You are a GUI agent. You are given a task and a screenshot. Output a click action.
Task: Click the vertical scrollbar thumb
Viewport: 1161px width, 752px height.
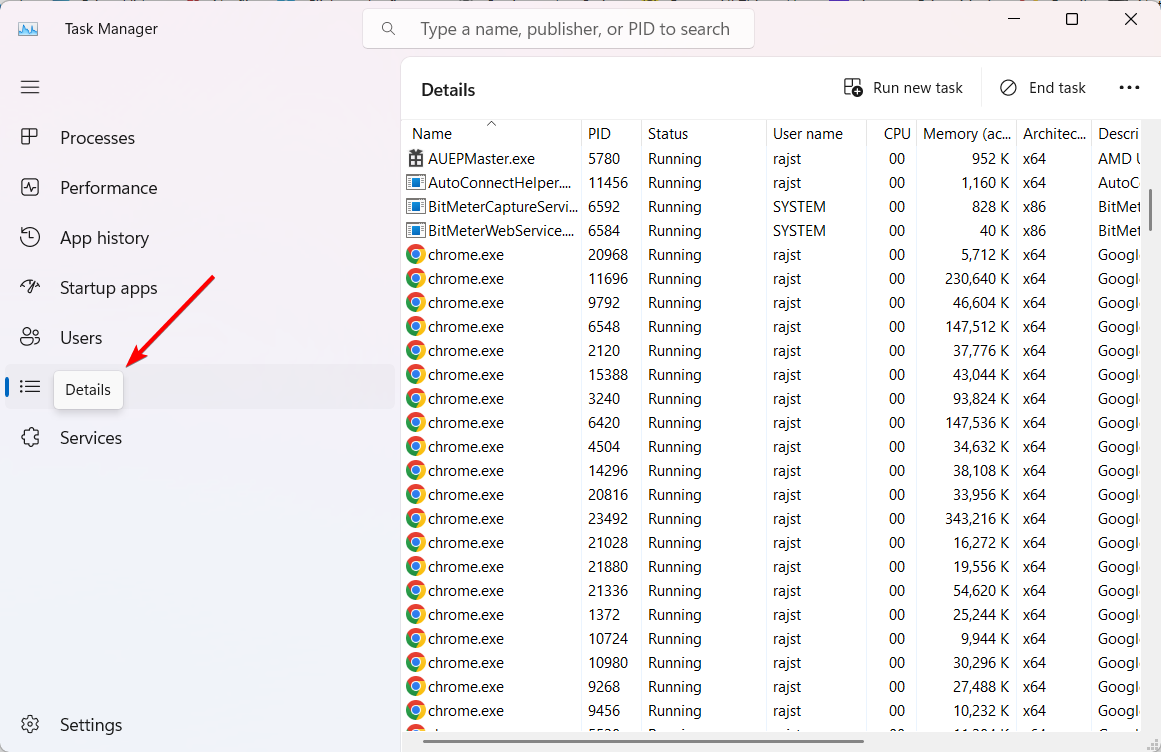1150,210
